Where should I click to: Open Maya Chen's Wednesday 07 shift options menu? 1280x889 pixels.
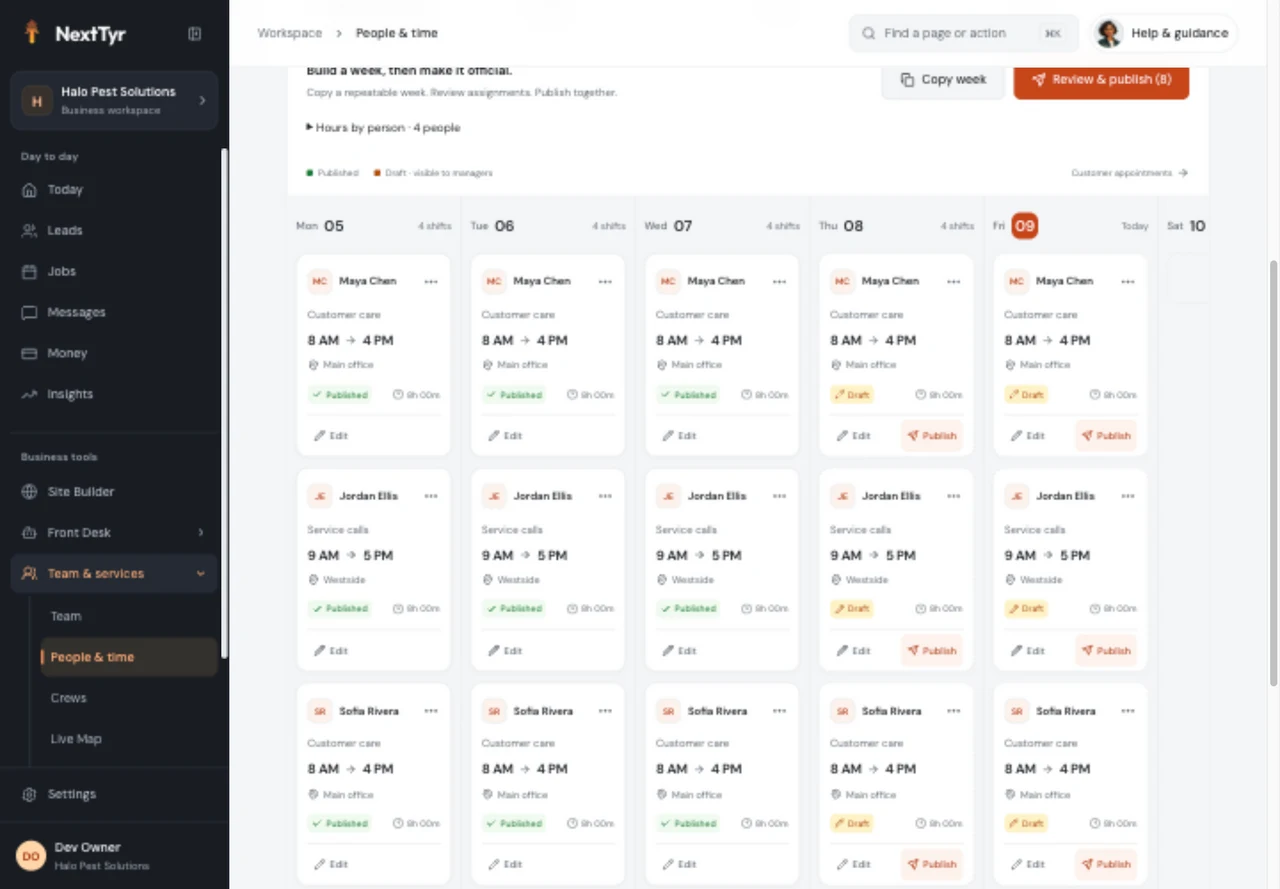tap(779, 282)
